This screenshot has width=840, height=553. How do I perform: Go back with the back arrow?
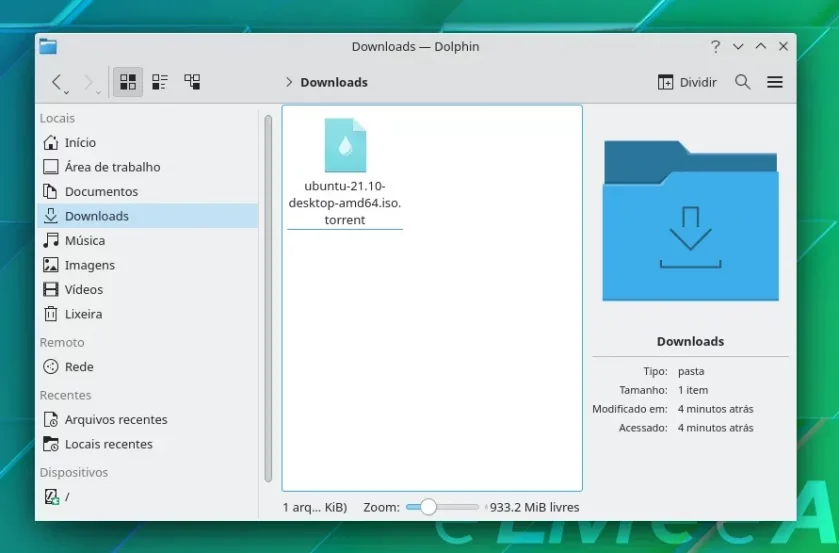pyautogui.click(x=56, y=82)
